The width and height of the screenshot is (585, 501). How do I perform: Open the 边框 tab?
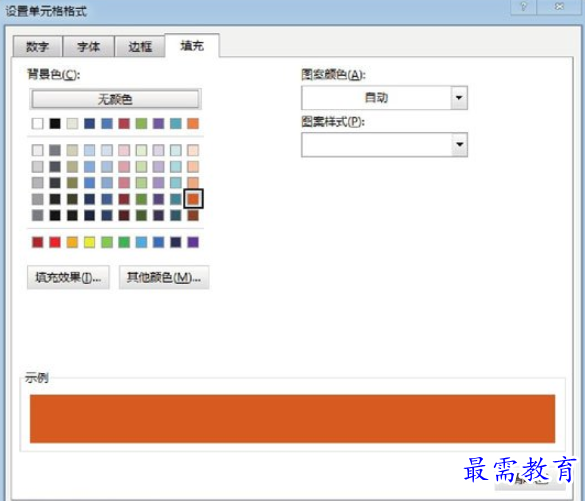(140, 47)
